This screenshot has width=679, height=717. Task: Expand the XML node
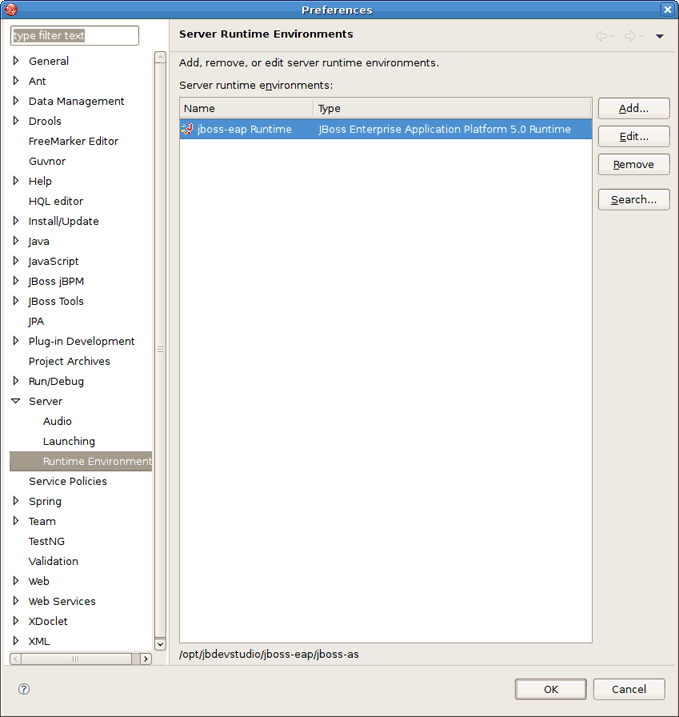(x=16, y=641)
